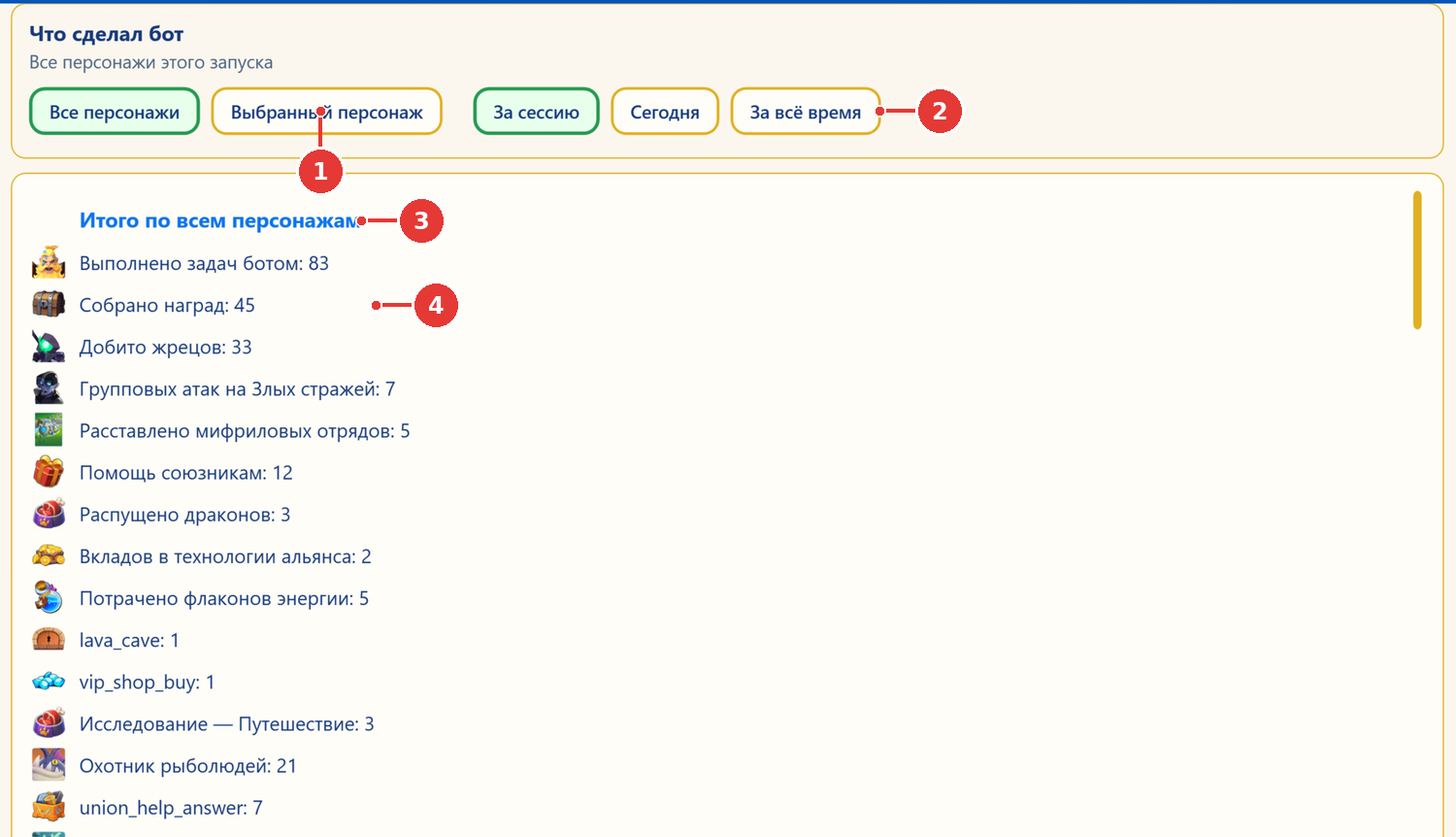Click the chest icon for union_help_answer
This screenshot has width=1456, height=837.
(x=49, y=807)
